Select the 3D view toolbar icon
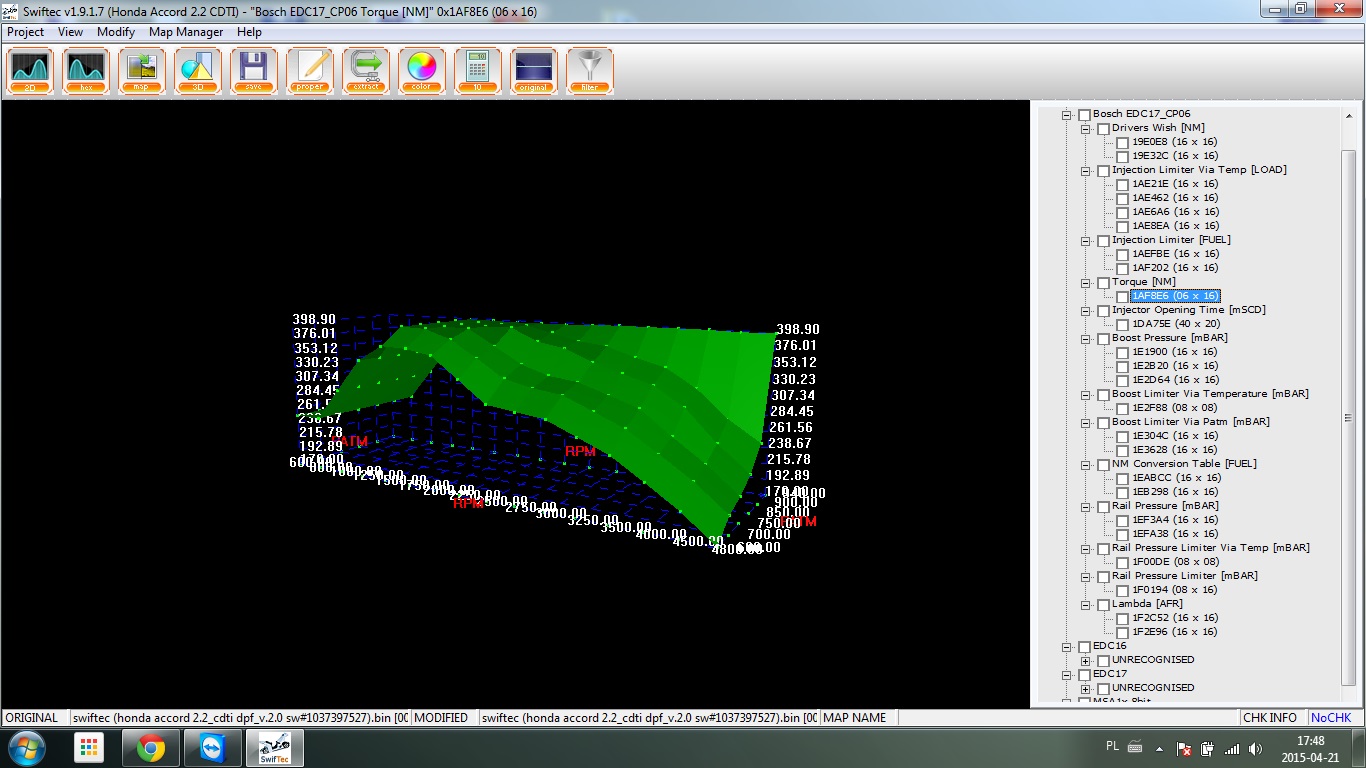The height and width of the screenshot is (768, 1366). click(198, 71)
